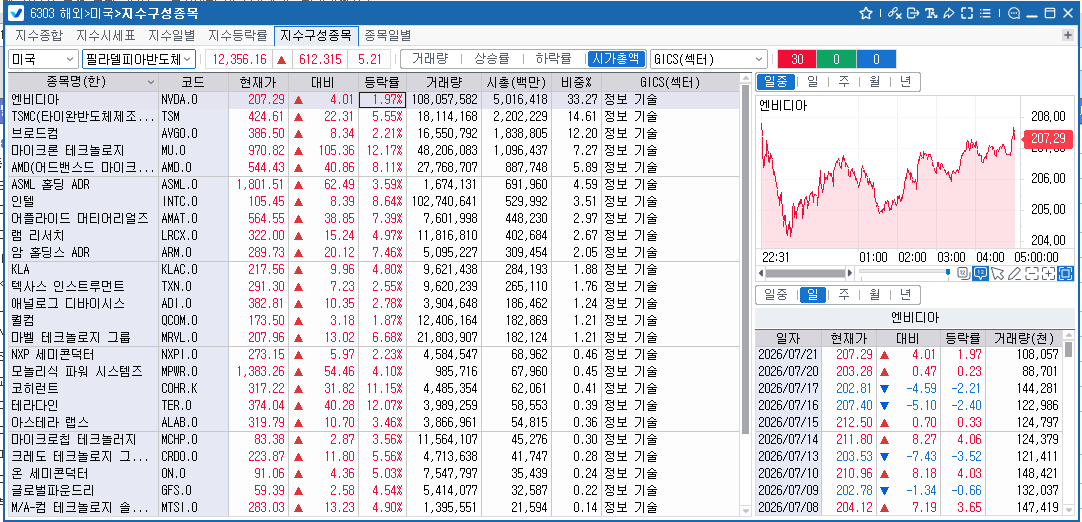Click the chart data count icon
Viewport: 1082px width, 522px height.
pyautogui.click(x=964, y=273)
